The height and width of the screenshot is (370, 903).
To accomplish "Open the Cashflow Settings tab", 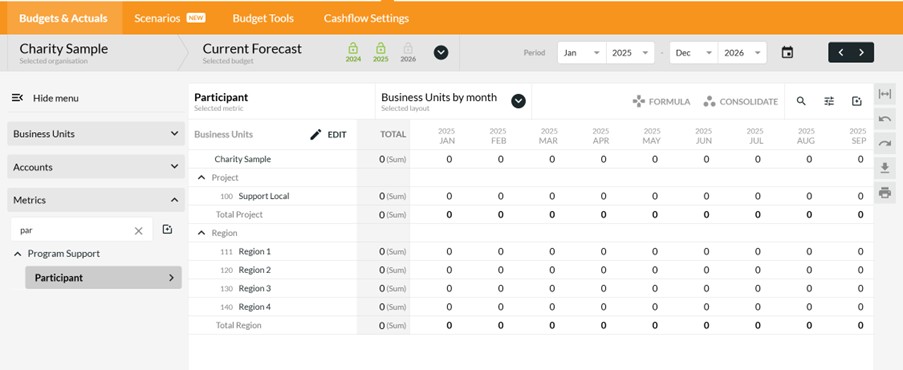I will pos(366,18).
